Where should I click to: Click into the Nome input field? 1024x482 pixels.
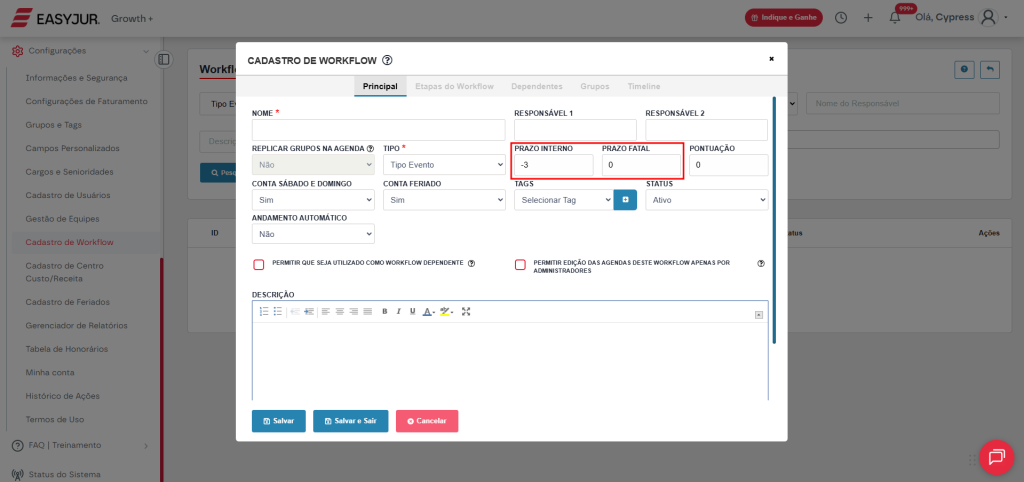pos(378,130)
